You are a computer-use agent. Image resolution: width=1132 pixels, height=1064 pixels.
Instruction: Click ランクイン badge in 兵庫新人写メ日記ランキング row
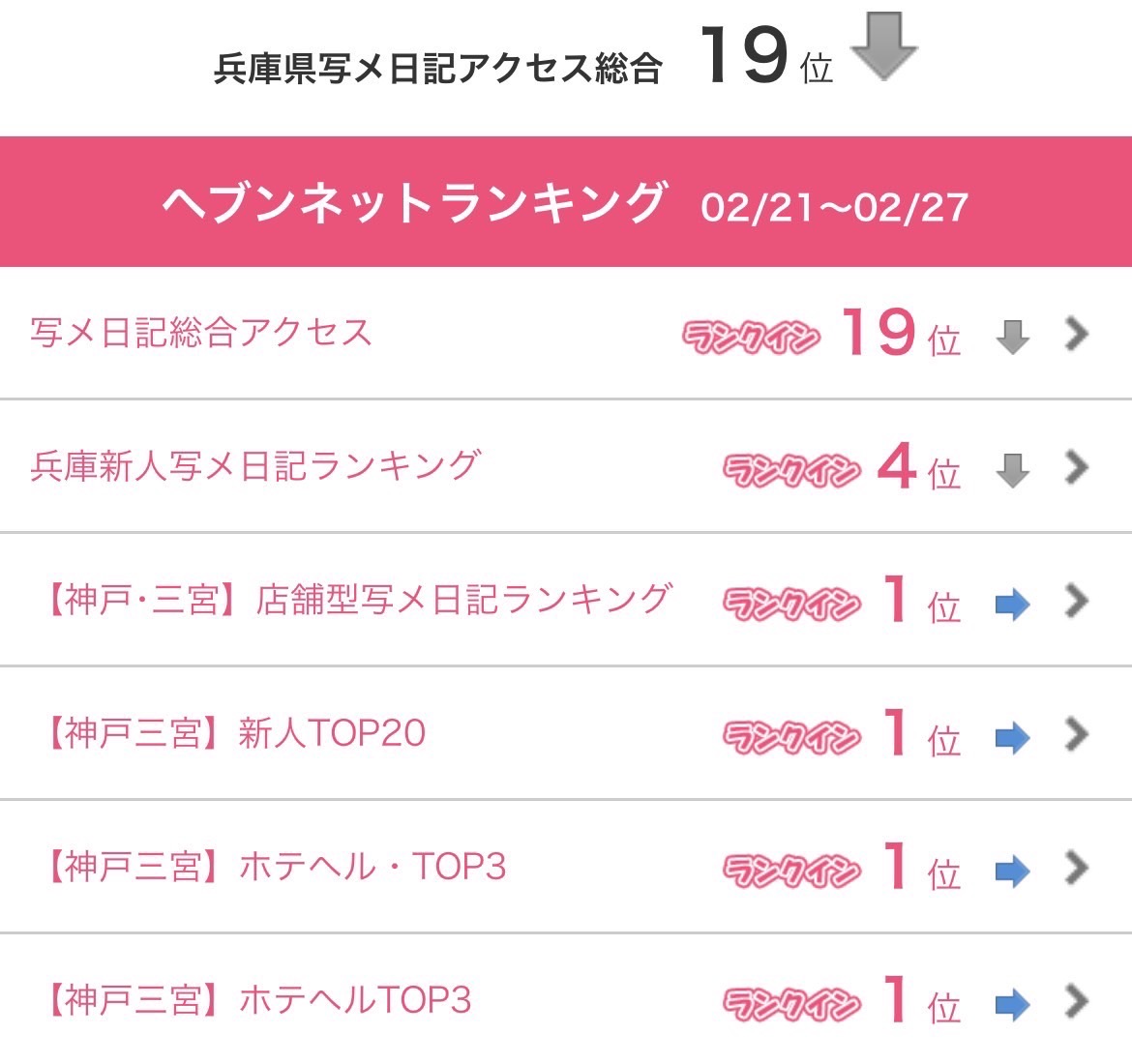click(792, 471)
